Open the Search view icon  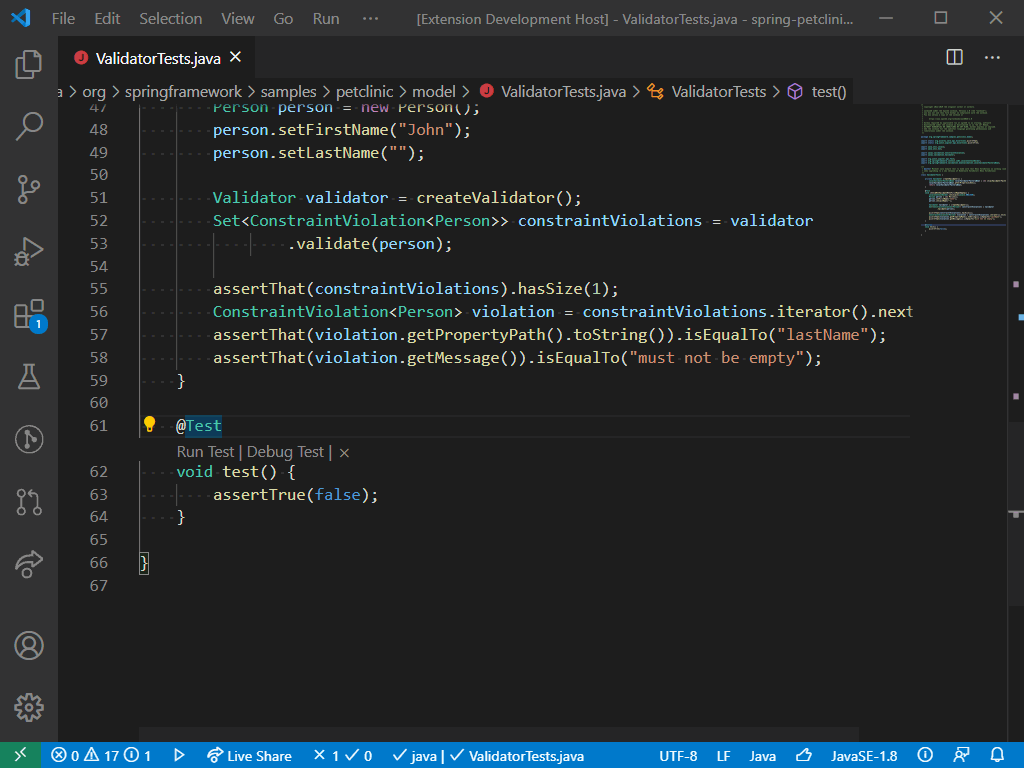(x=29, y=126)
